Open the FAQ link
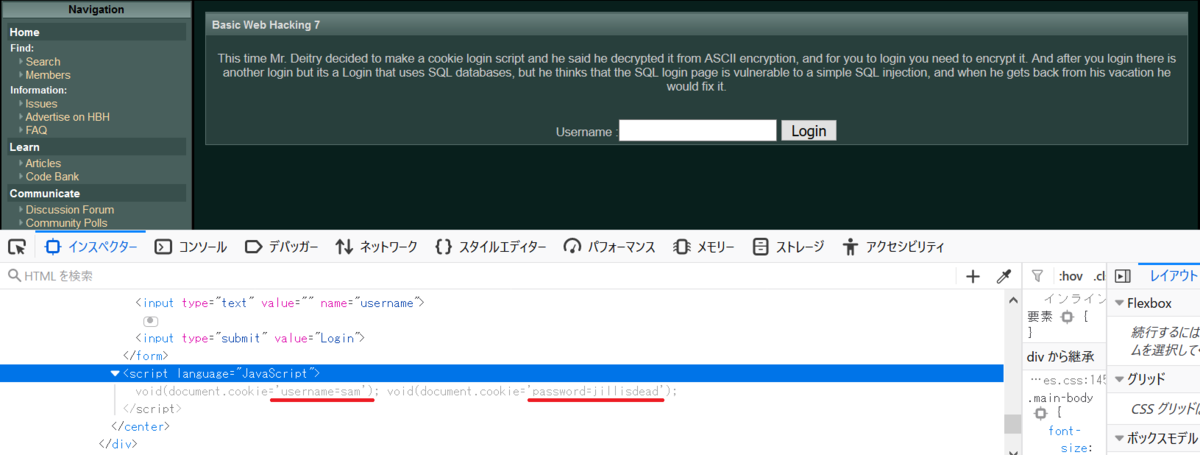 tap(36, 130)
